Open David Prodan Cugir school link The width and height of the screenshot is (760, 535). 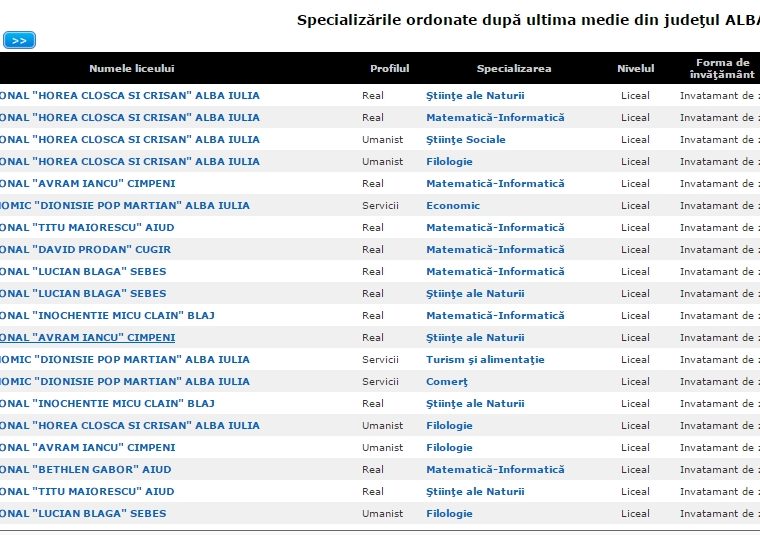point(86,250)
